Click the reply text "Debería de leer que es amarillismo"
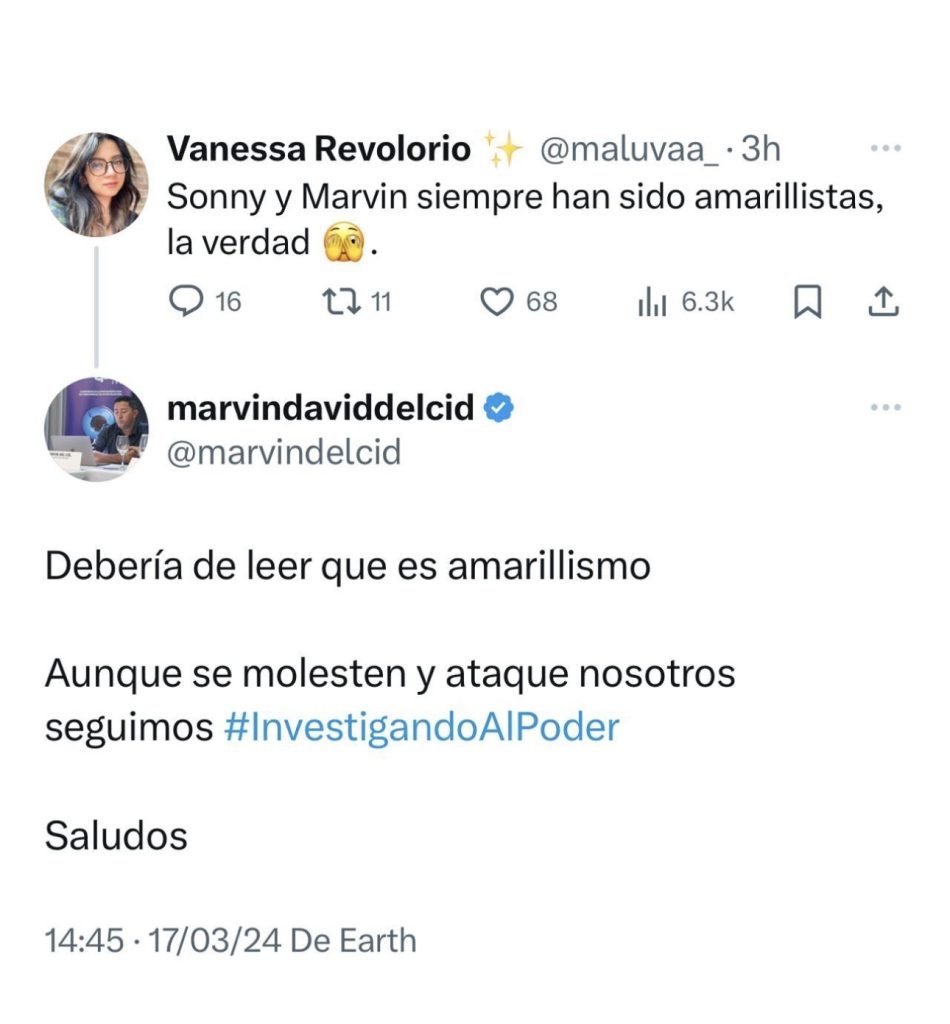 pyautogui.click(x=348, y=567)
